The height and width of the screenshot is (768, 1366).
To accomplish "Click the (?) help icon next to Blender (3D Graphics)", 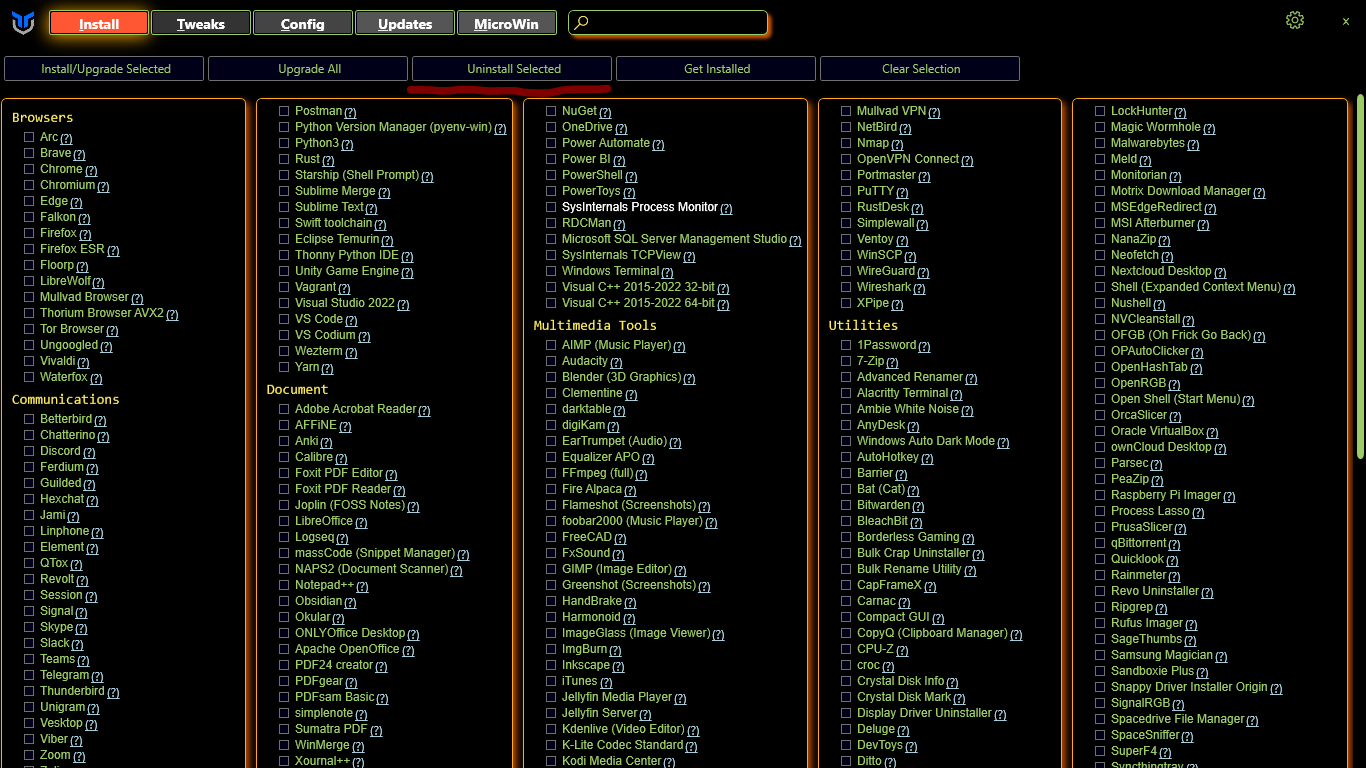I will point(689,378).
